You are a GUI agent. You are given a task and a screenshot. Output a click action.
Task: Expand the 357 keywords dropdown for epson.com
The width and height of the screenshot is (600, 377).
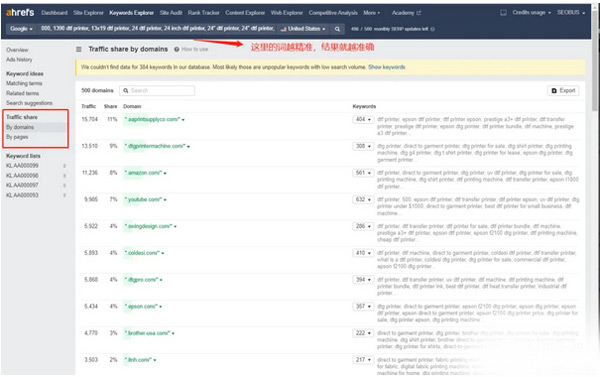pos(363,307)
